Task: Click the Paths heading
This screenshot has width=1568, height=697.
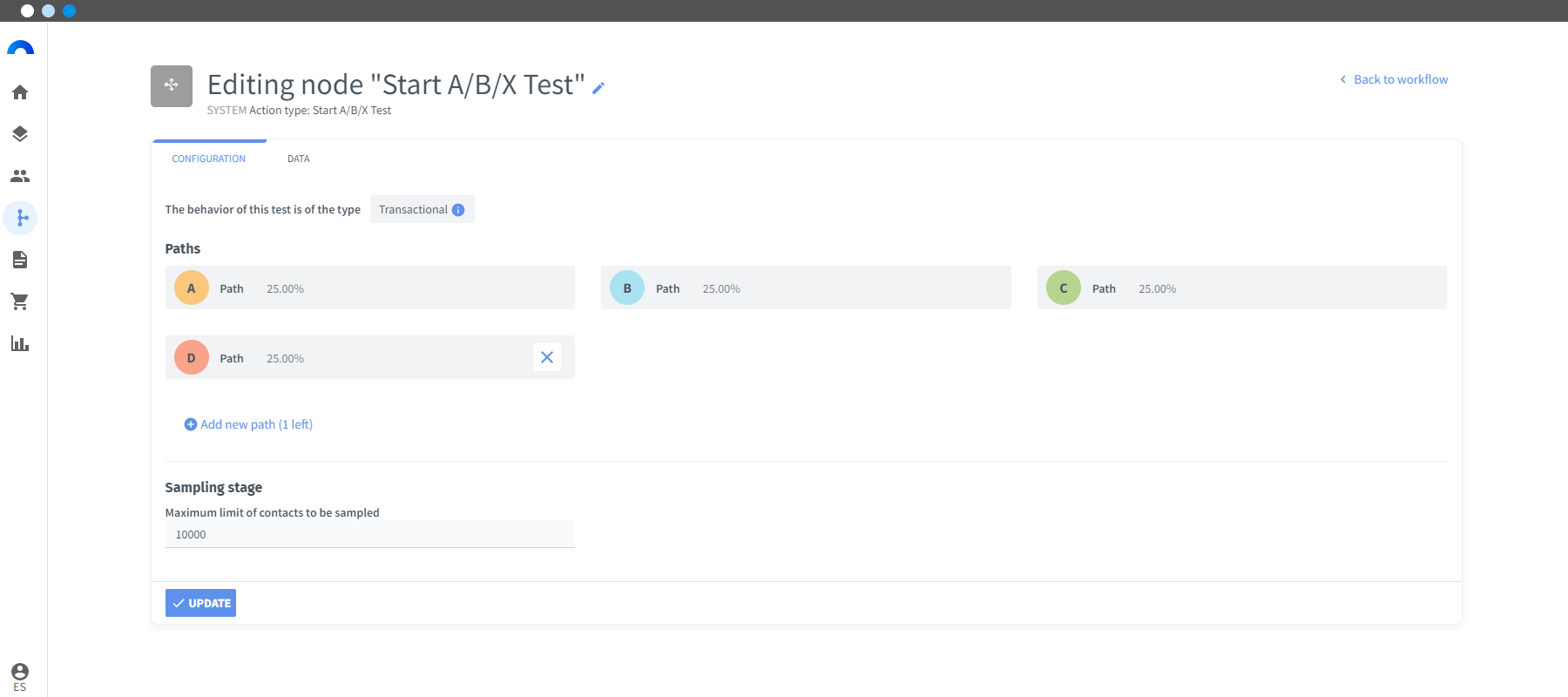Action: [x=183, y=248]
